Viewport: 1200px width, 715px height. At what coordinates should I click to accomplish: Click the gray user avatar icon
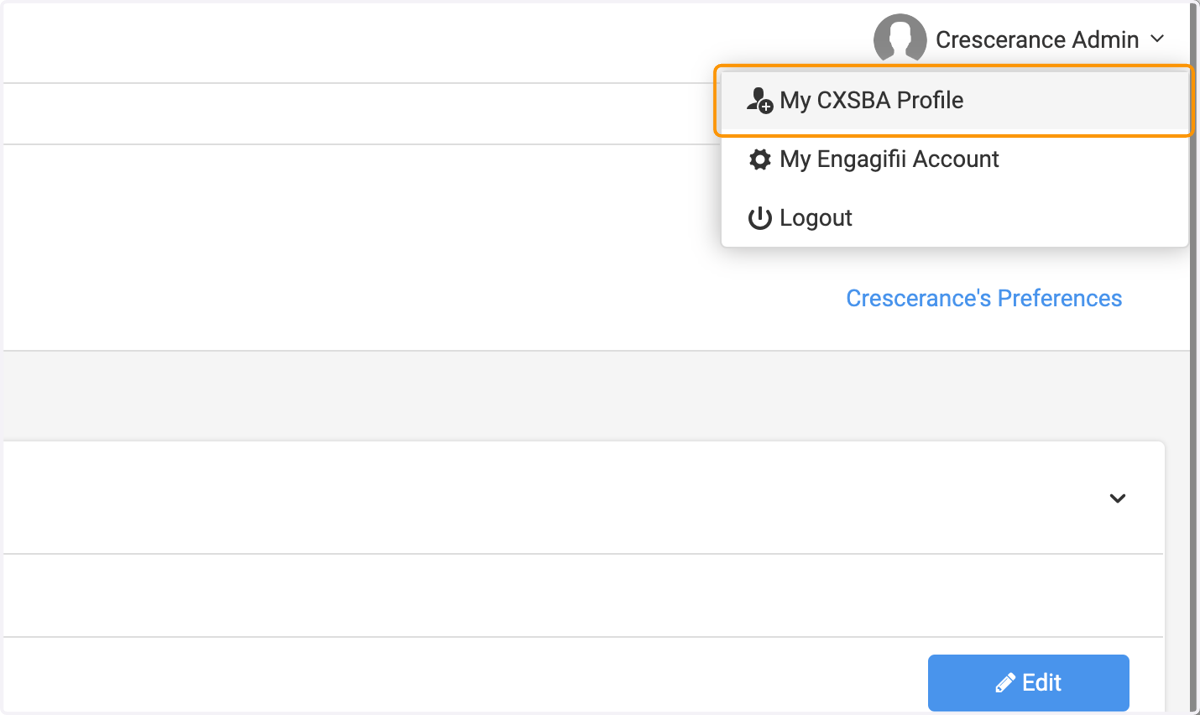pyautogui.click(x=899, y=40)
